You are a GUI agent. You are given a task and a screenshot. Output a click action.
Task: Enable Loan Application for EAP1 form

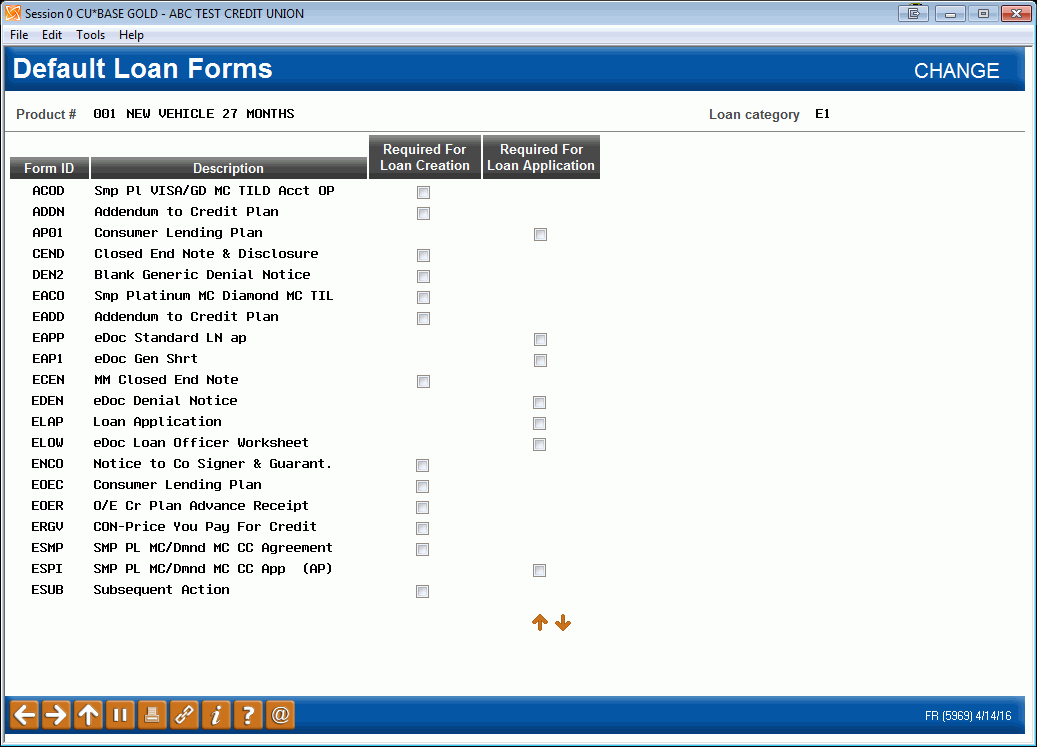(x=540, y=360)
